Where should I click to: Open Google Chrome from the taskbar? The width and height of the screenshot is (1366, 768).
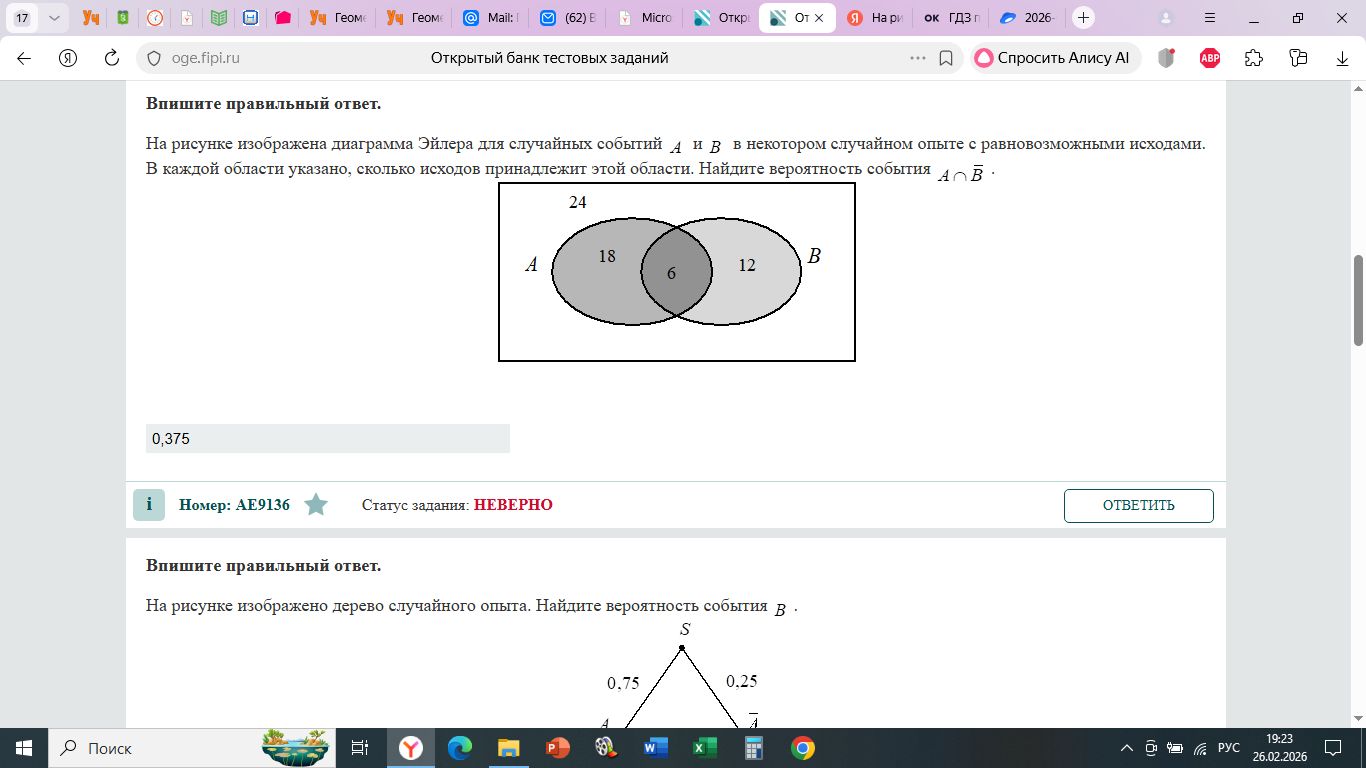[x=802, y=748]
